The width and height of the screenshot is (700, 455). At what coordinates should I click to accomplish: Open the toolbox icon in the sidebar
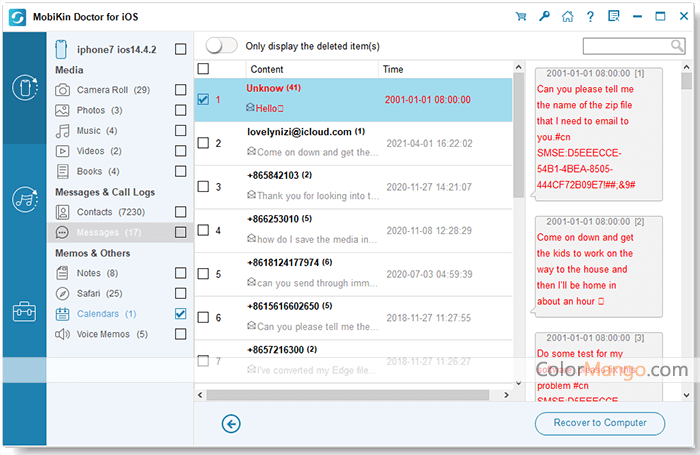tap(23, 311)
